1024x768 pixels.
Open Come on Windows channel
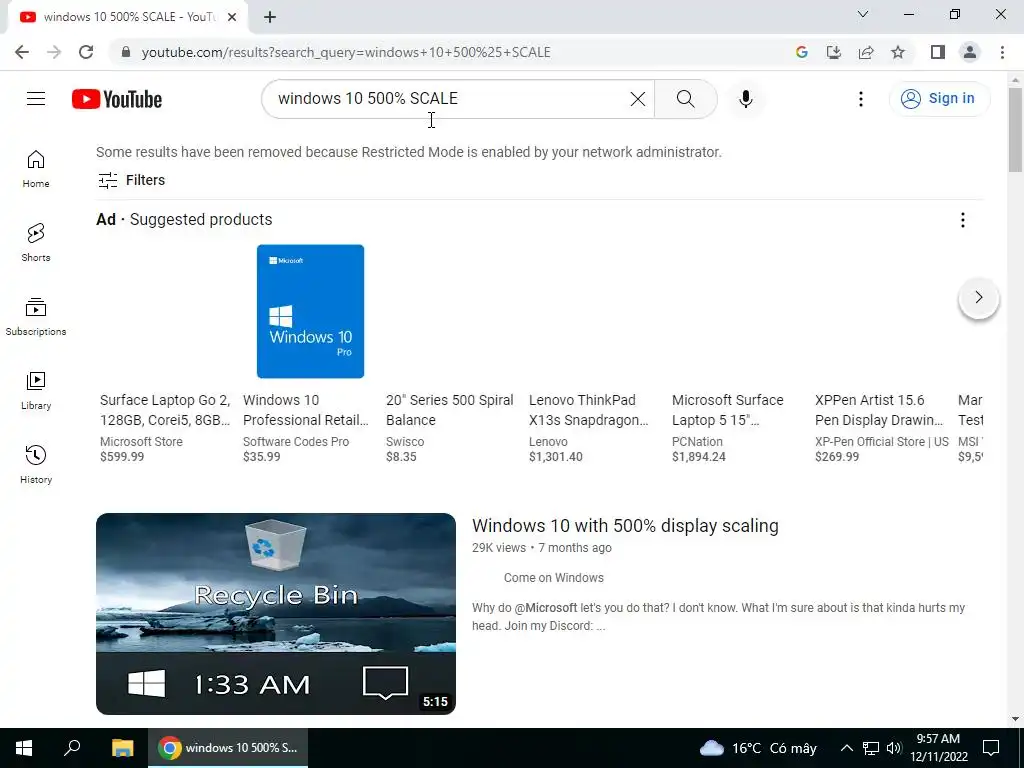tap(553, 578)
